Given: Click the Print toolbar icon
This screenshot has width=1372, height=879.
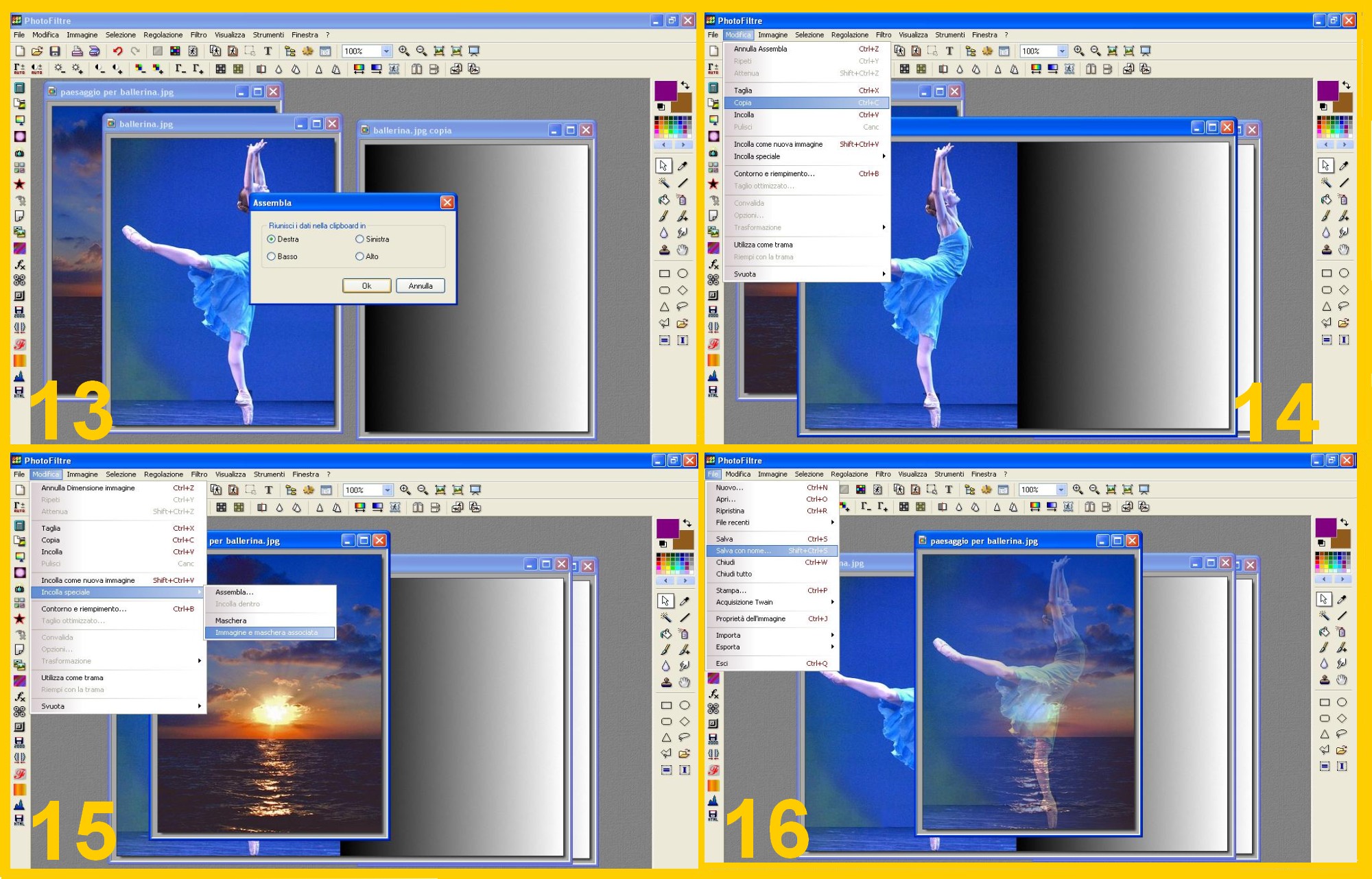Looking at the screenshot, I should (x=77, y=51).
